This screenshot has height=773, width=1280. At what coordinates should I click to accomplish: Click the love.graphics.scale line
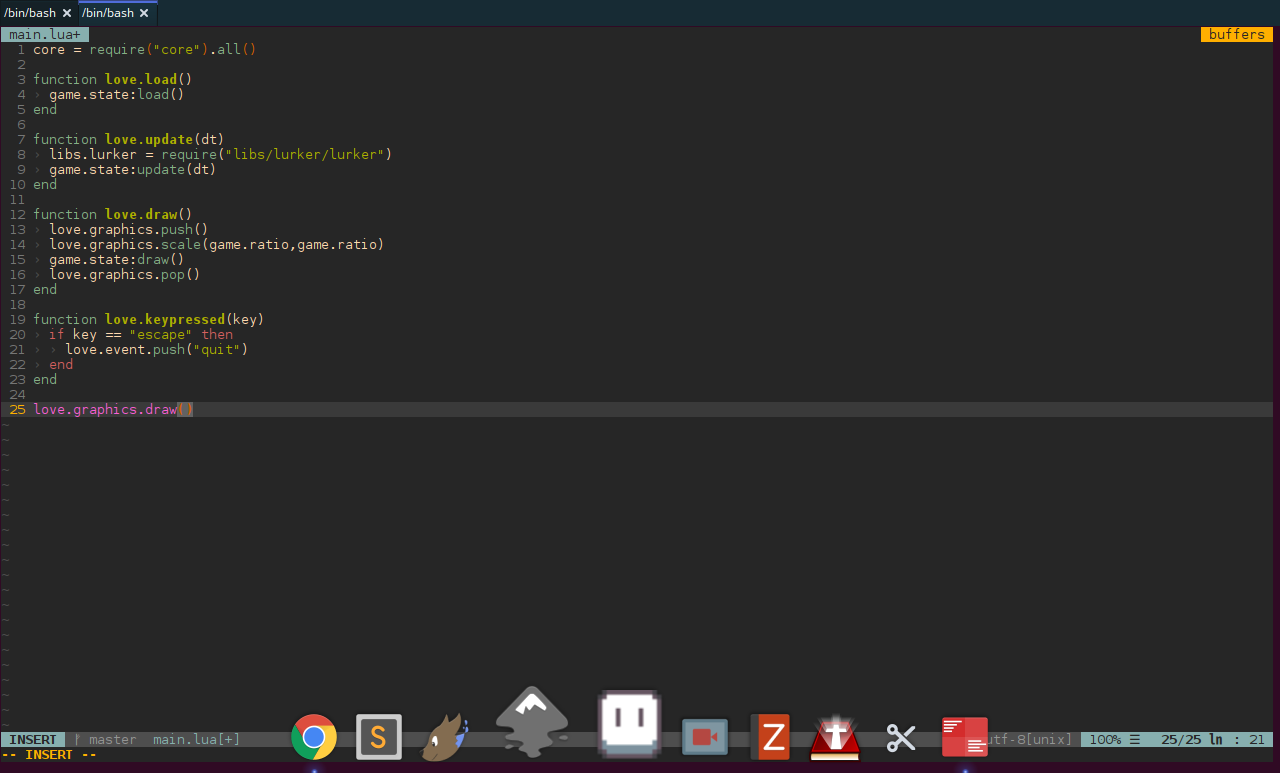point(217,244)
